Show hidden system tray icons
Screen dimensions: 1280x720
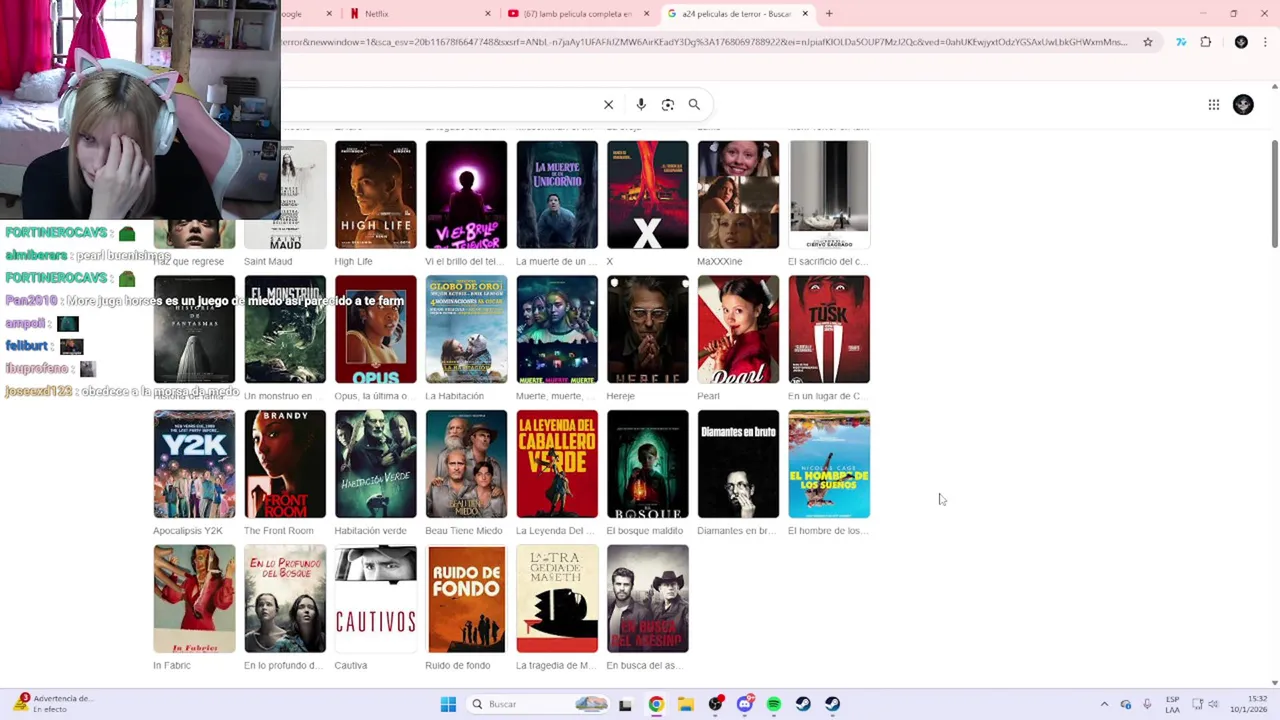click(1104, 704)
